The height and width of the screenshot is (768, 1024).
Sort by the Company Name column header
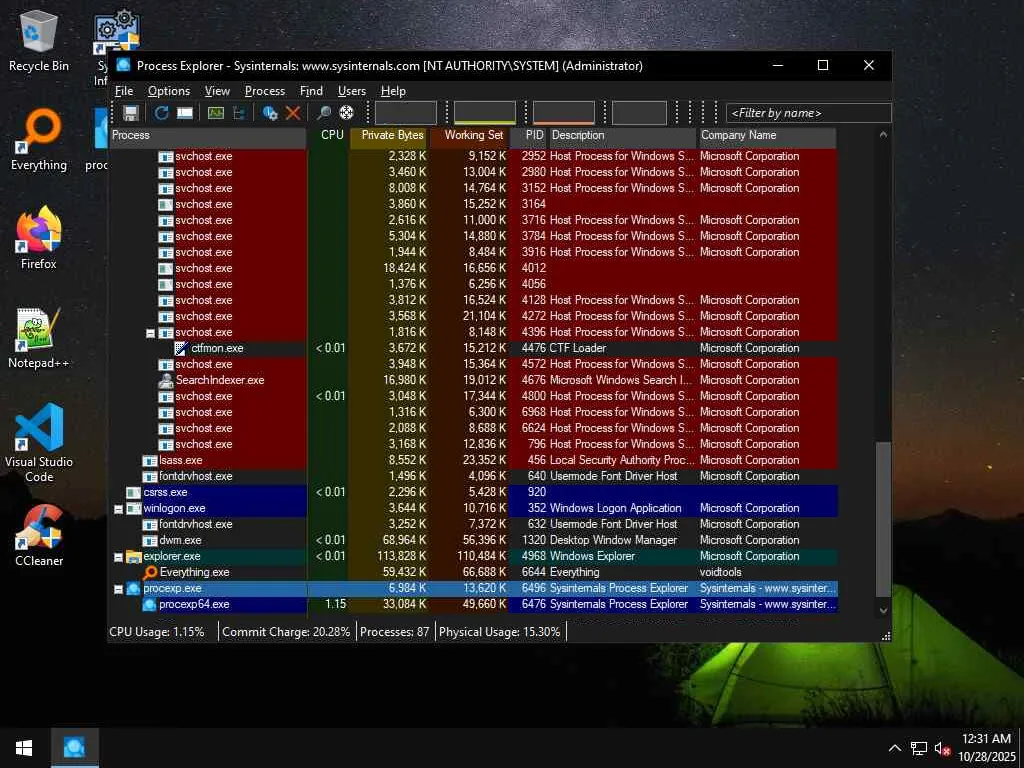[767, 135]
